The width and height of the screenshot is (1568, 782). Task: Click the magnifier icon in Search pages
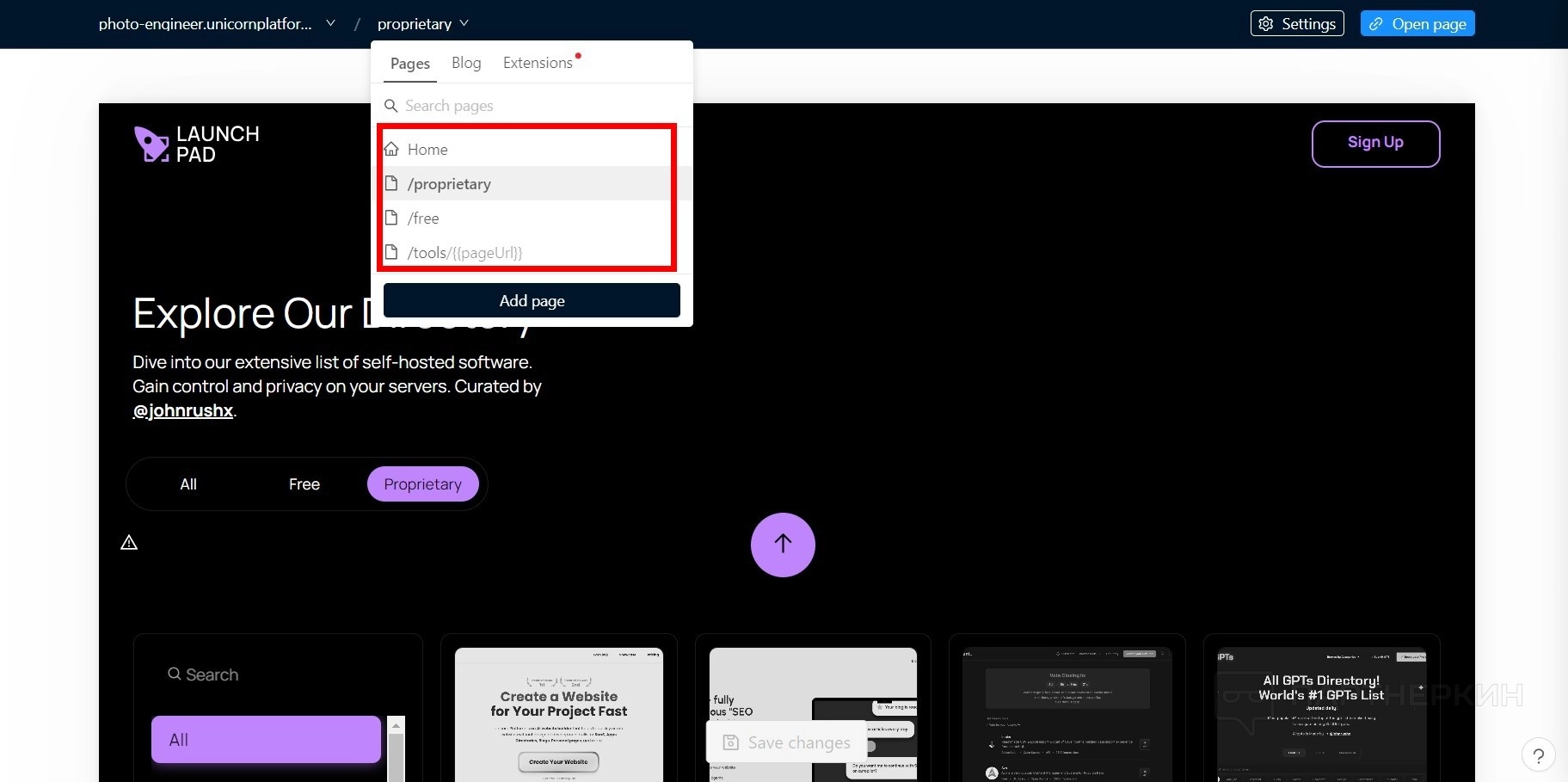point(390,106)
